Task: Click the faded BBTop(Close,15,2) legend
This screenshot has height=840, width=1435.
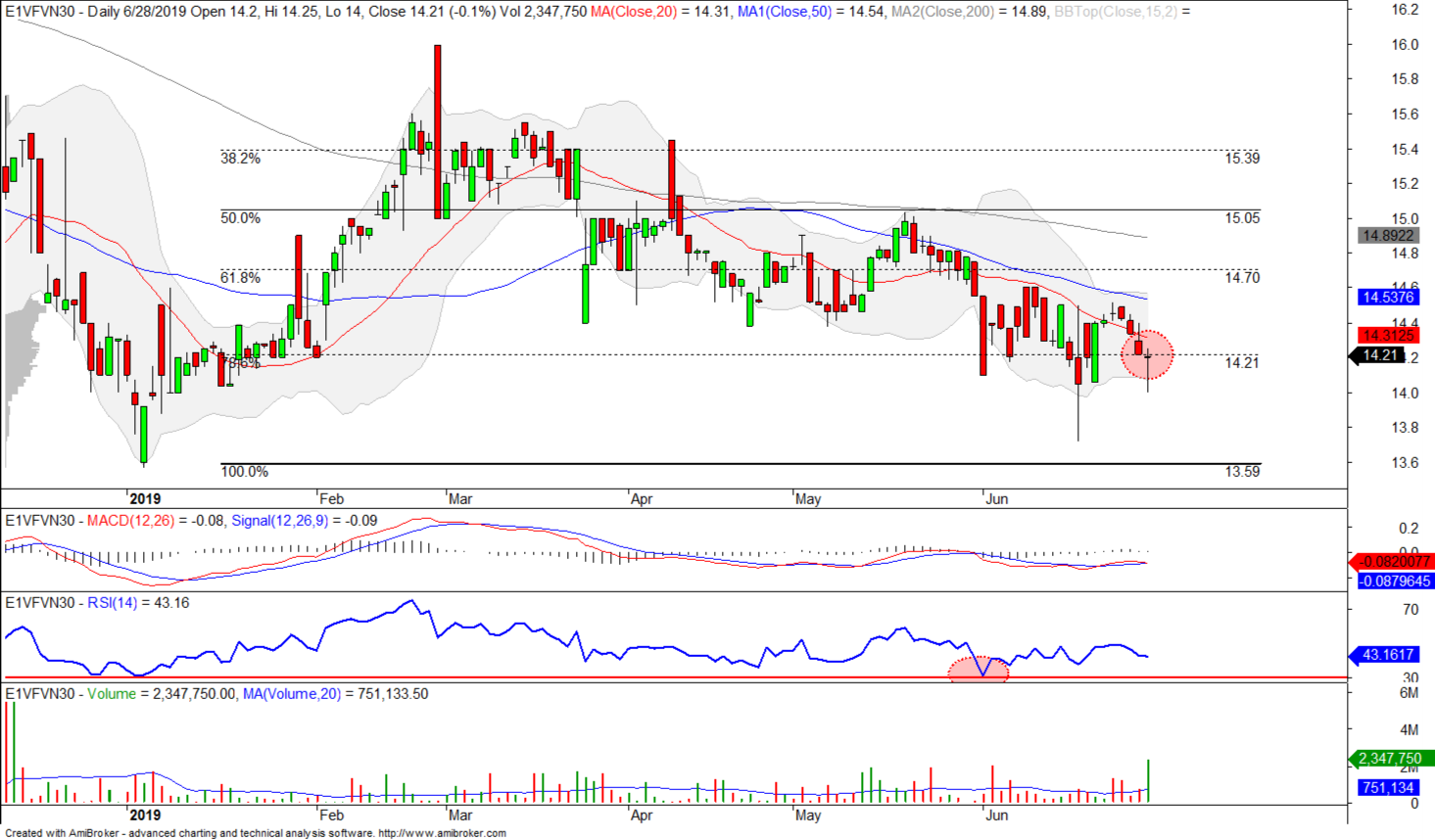Action: (1123, 12)
